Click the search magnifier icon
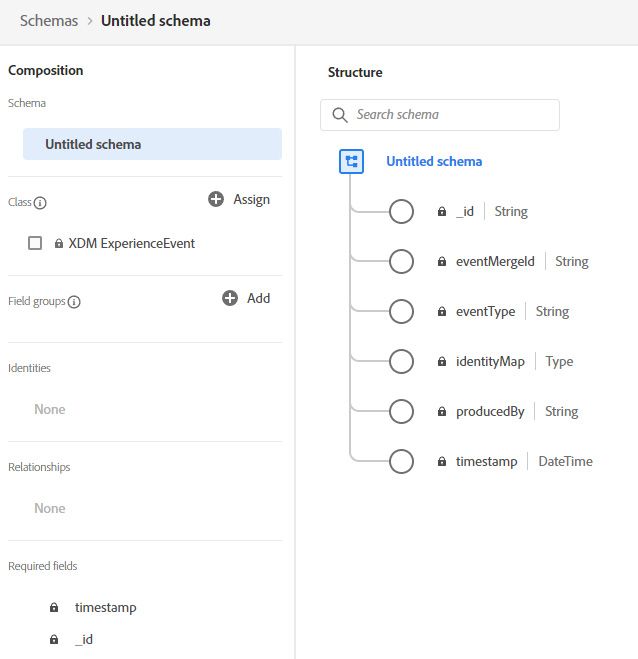 (340, 115)
